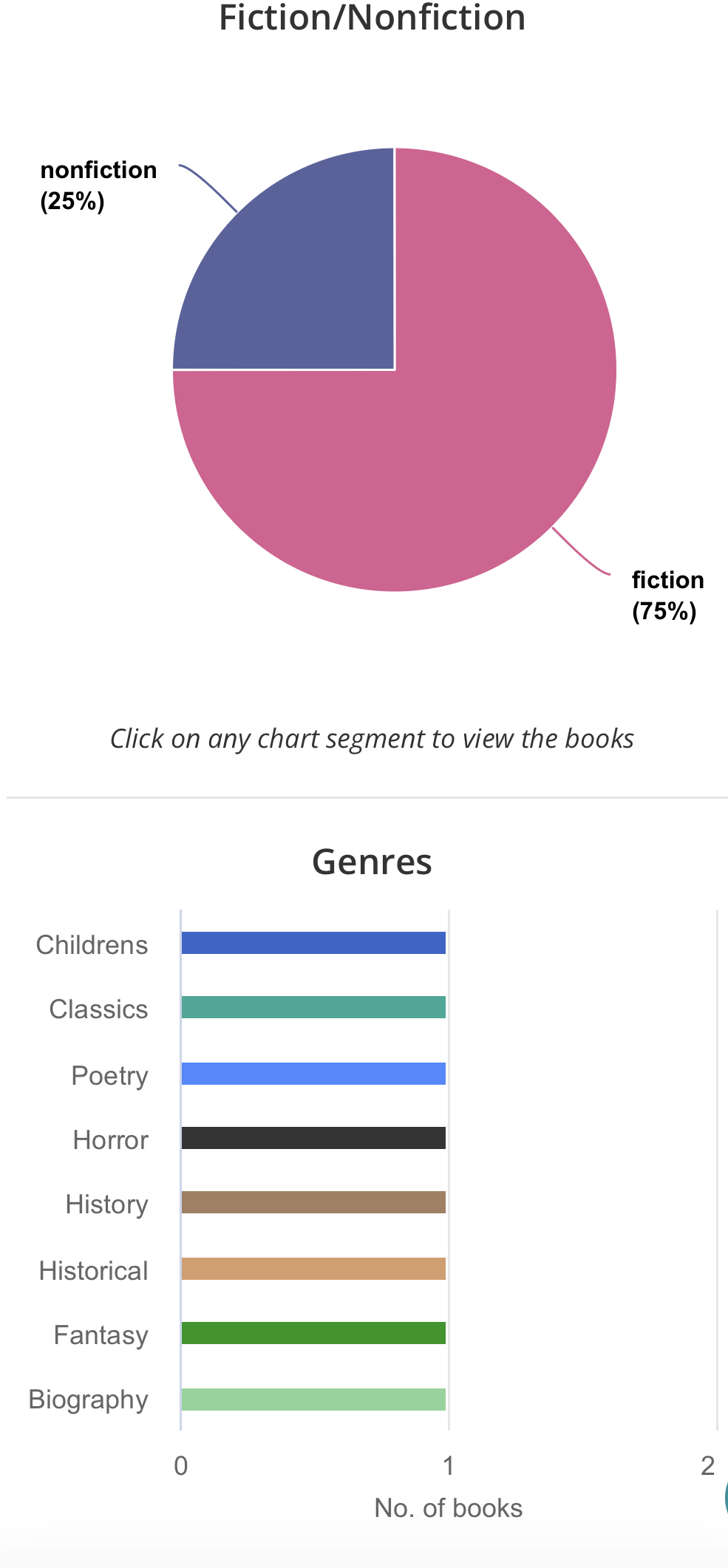The width and height of the screenshot is (728, 1568).
Task: Select the nonfiction (25%) label
Action: pos(98,185)
